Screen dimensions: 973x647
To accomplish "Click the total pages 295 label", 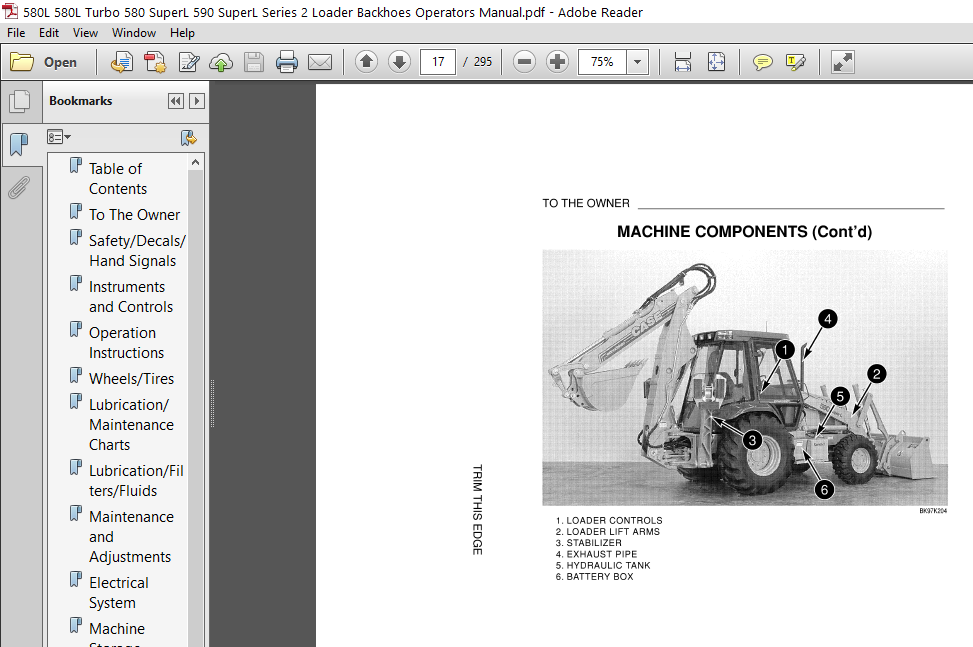I will pos(483,62).
